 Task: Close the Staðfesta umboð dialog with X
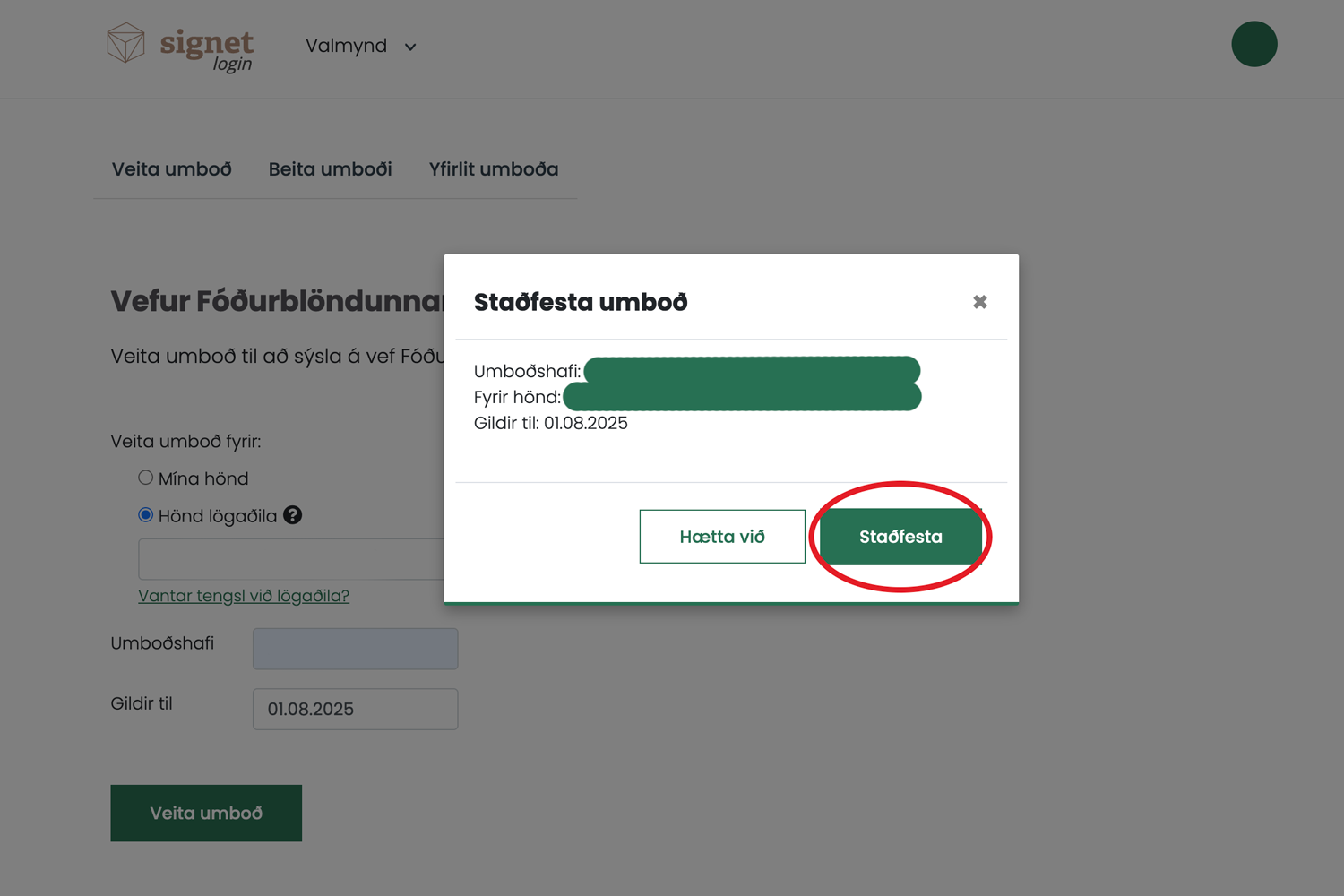point(980,302)
